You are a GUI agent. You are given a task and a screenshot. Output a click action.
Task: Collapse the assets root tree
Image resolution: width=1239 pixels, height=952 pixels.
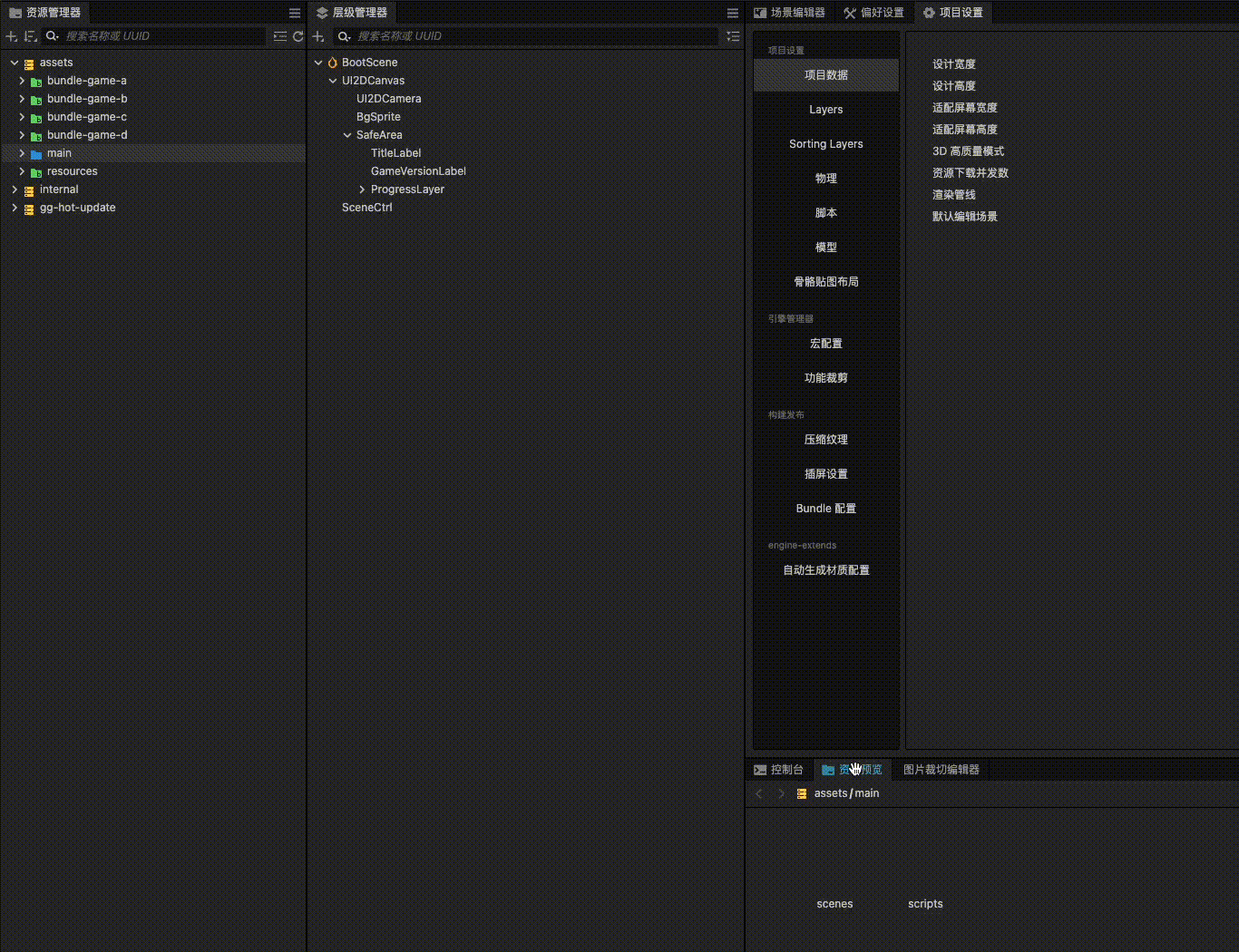coord(15,63)
